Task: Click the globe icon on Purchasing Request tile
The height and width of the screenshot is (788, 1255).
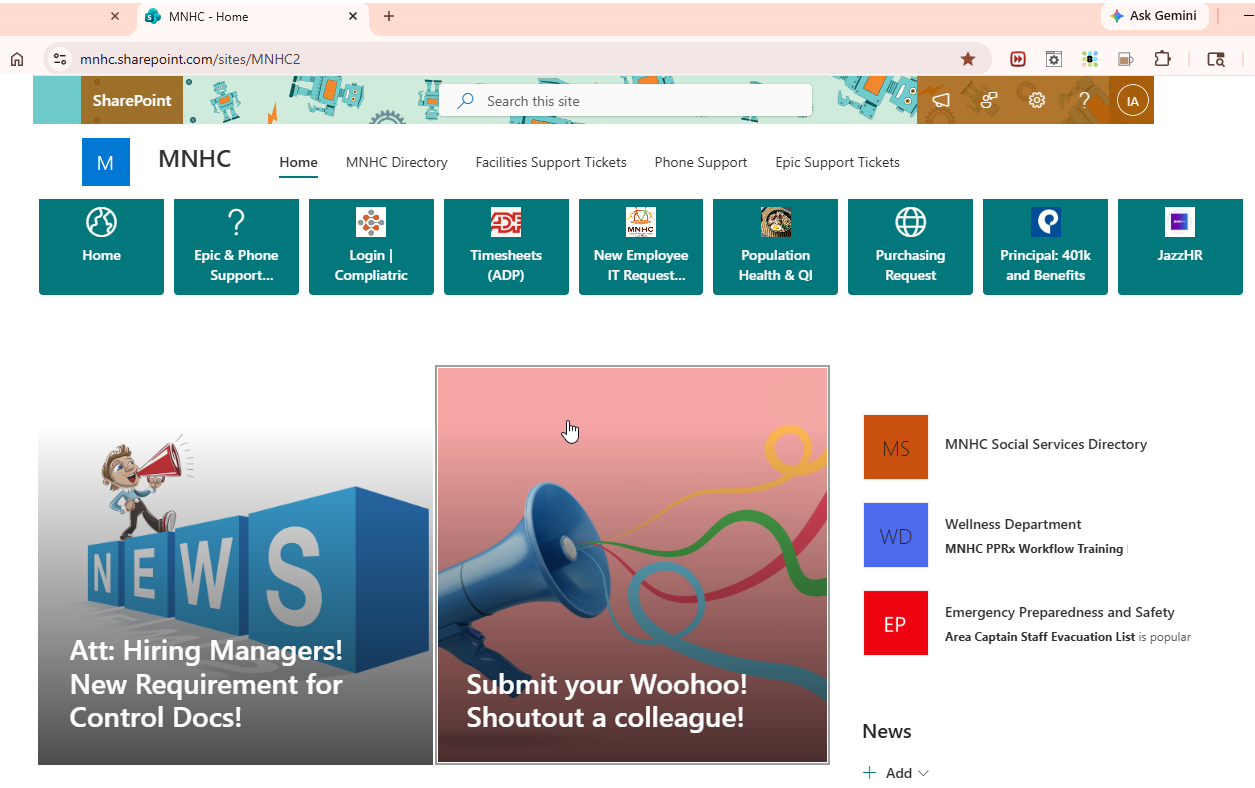Action: tap(911, 222)
